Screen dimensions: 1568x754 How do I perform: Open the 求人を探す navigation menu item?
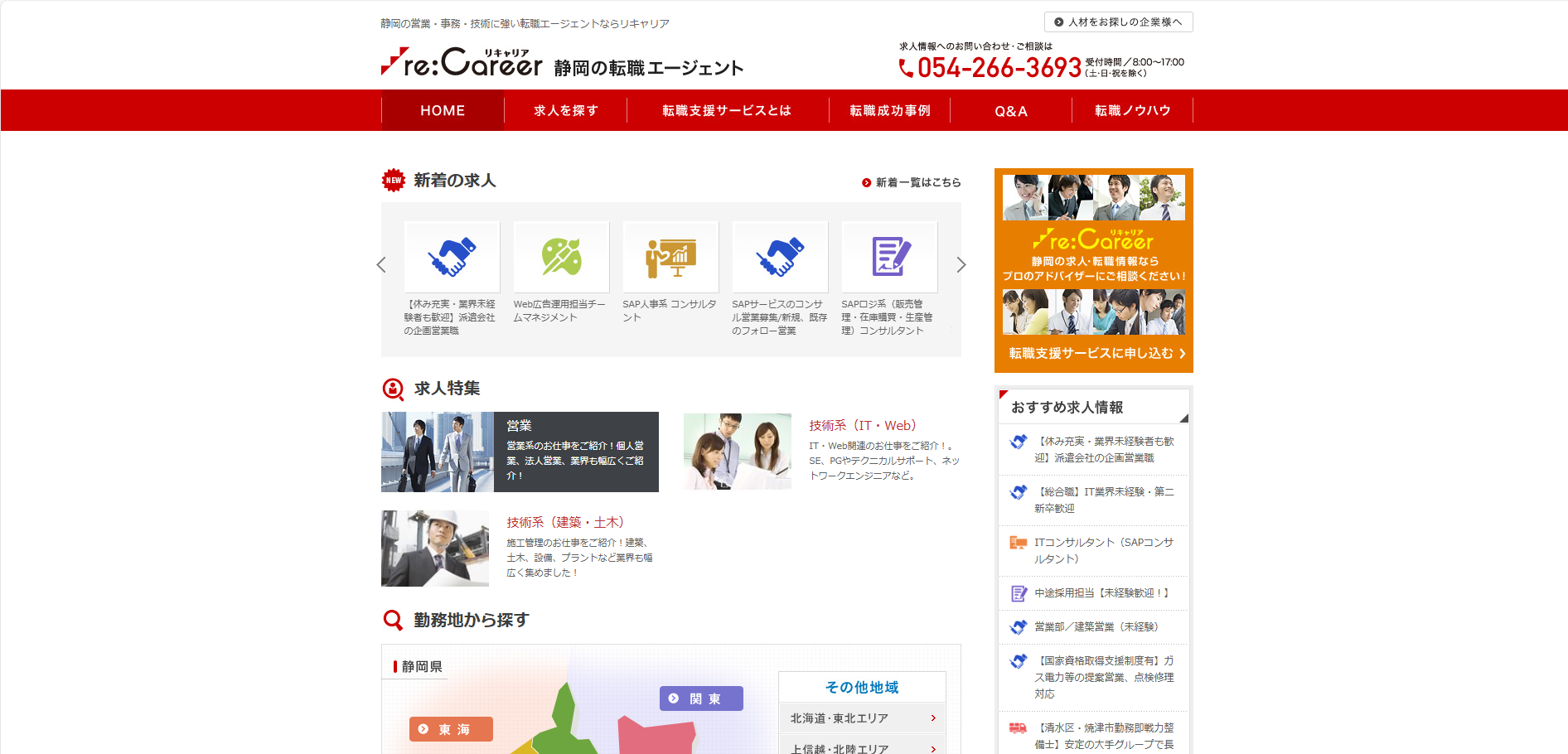(565, 110)
